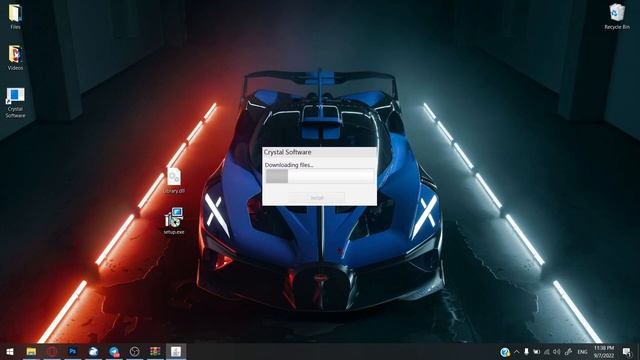Switch the ENG input language
The image size is (640, 360).
click(582, 352)
